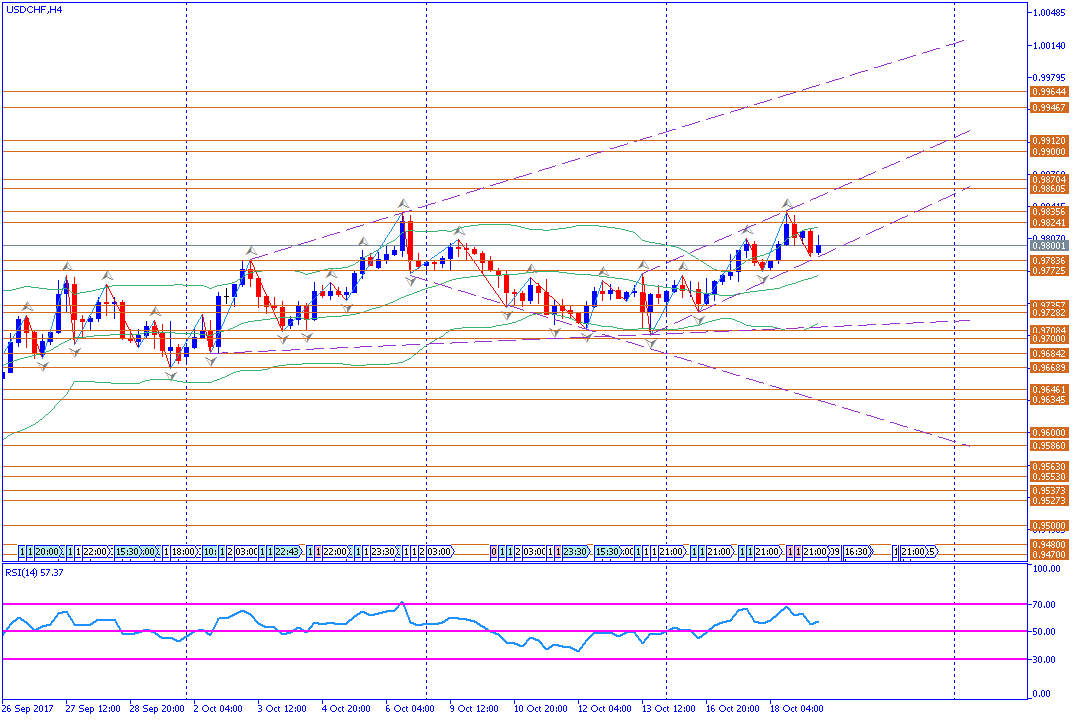Click the USDCHF,H4 chart symbol label
The width and height of the screenshot is (1080, 720).
click(34, 10)
